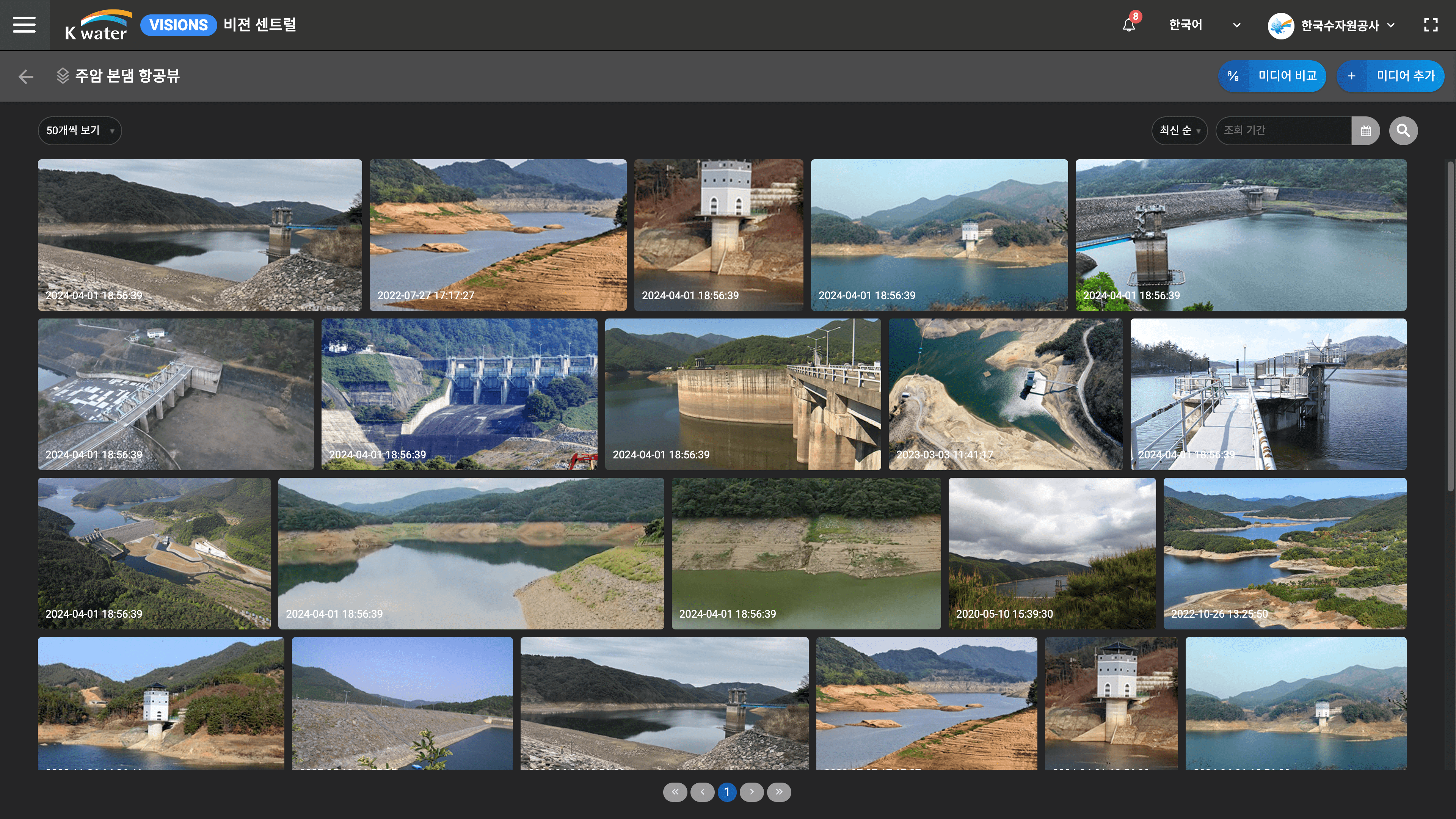This screenshot has height=819, width=1456.
Task: Expand the 50개씩 보기 dropdown
Action: pos(80,130)
